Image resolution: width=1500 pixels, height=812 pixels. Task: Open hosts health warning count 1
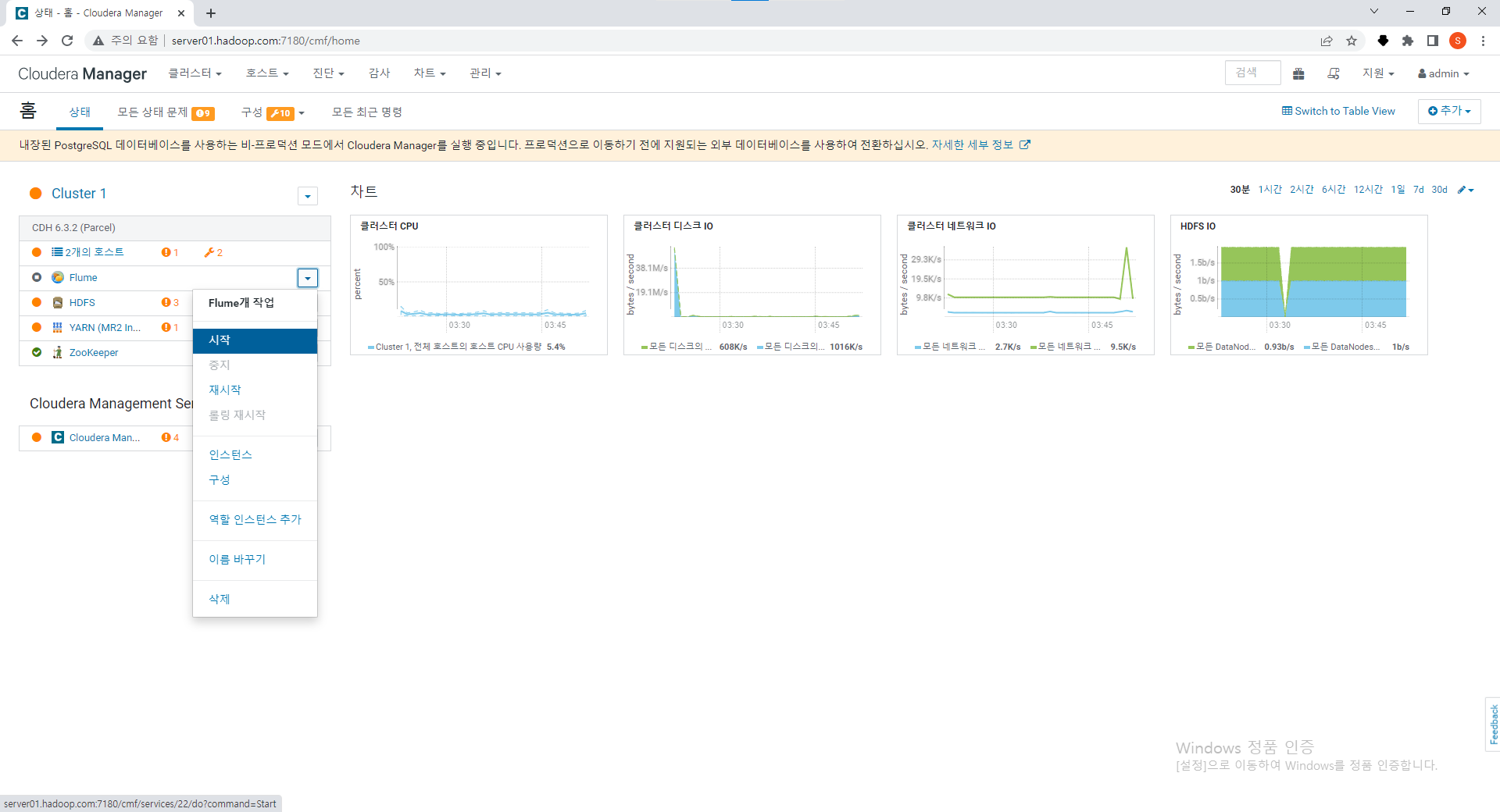[x=170, y=252]
